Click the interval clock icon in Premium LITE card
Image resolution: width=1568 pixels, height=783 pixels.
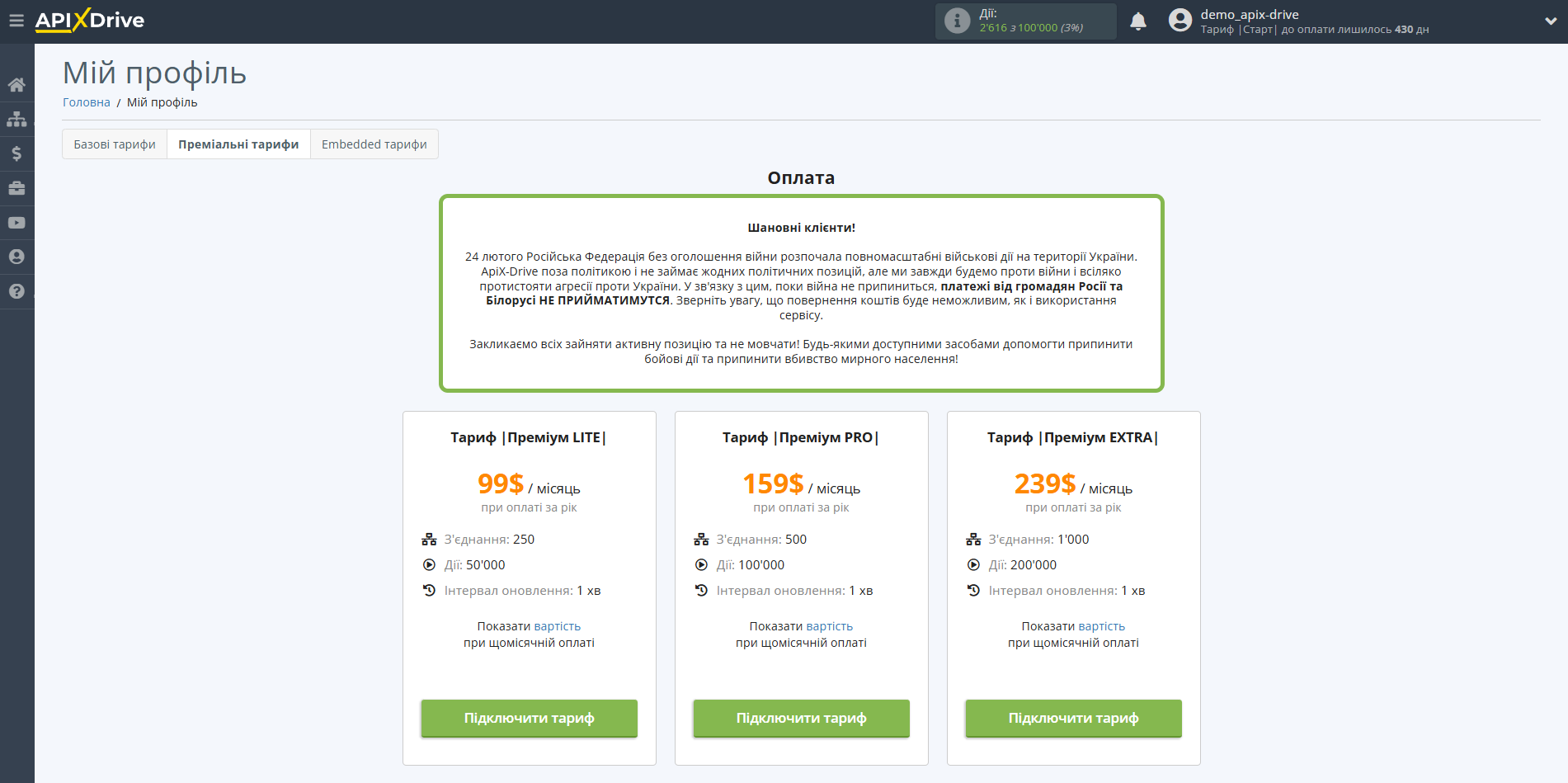429,591
